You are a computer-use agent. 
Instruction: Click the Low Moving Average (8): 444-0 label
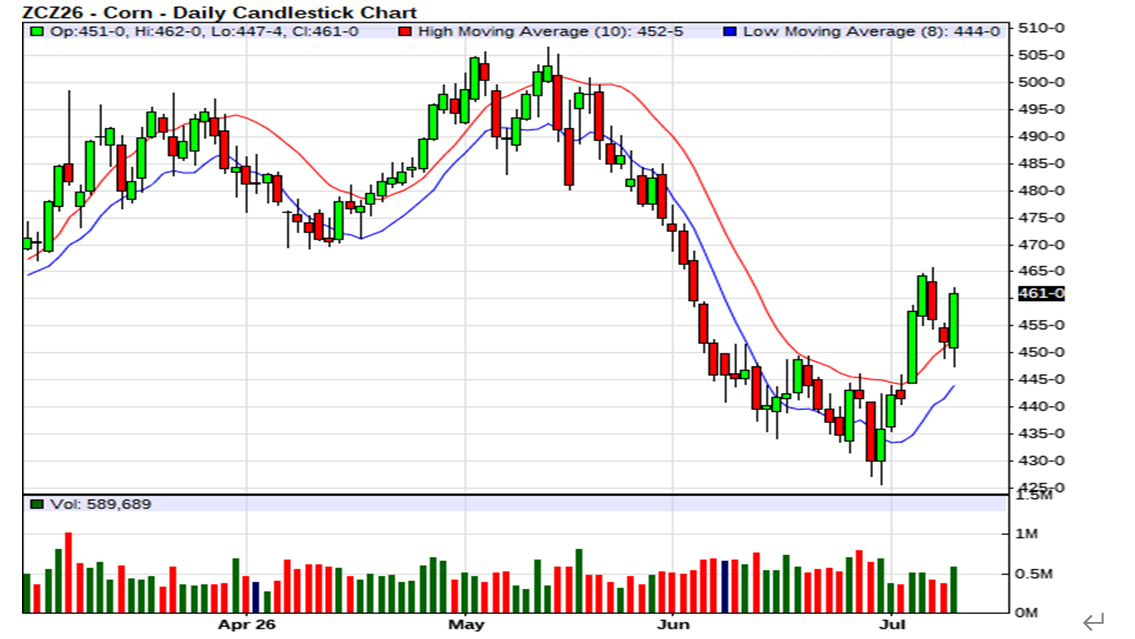point(872,32)
